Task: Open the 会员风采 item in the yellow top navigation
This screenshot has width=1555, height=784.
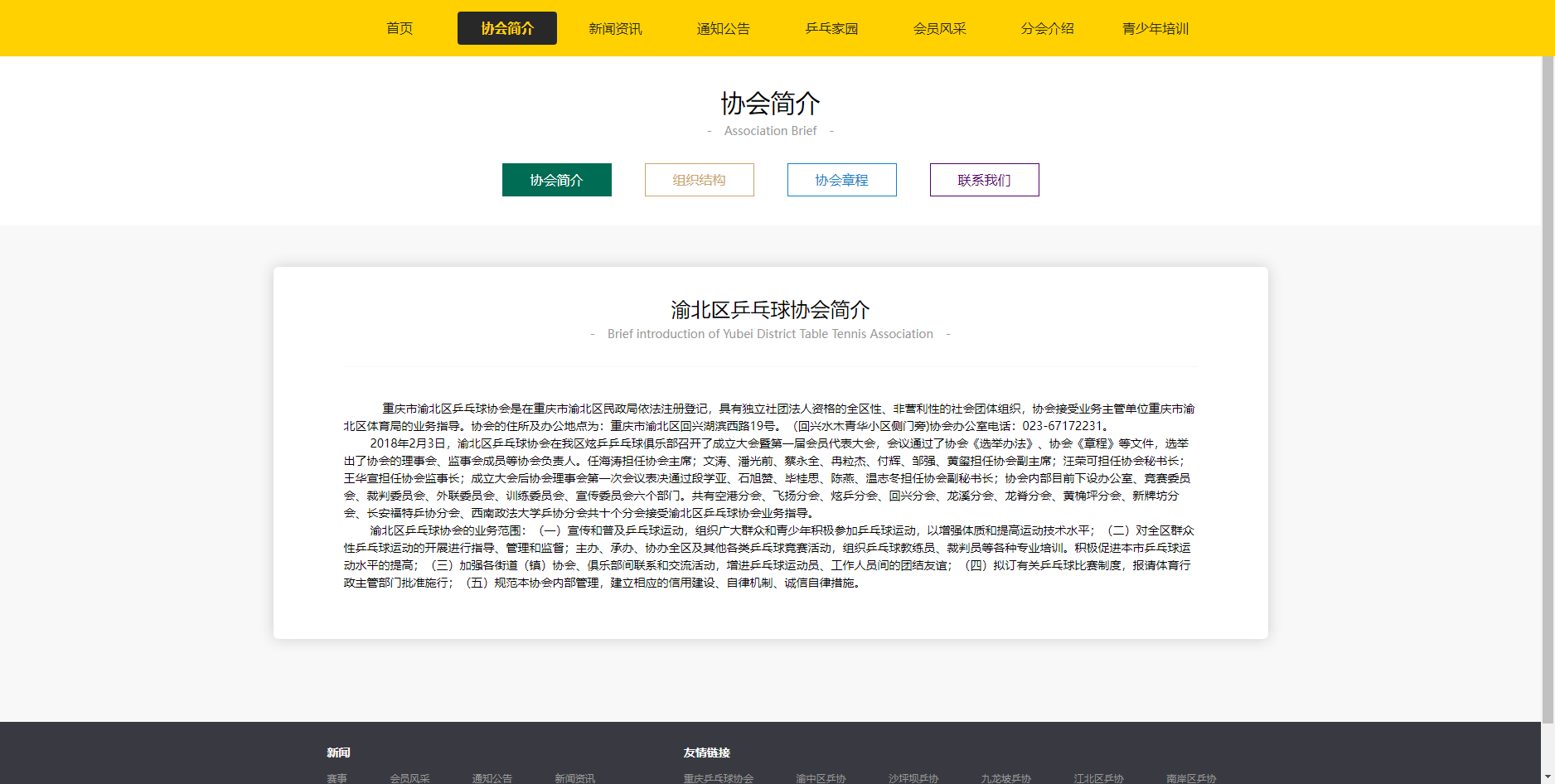Action: coord(939,28)
